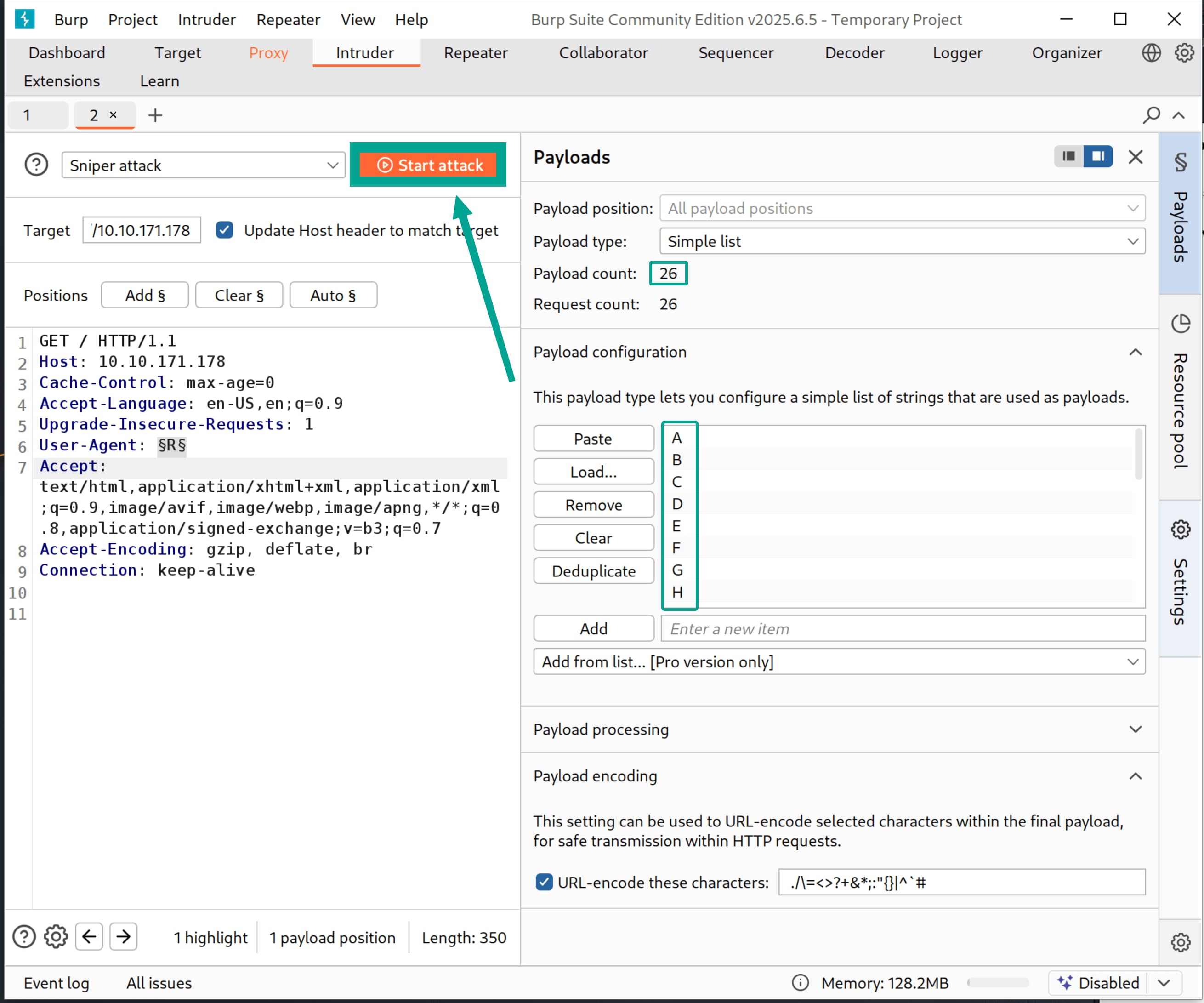Switch Payloads panel to left layout toggle
Screen dimensions: 1204x1003
1068,157
